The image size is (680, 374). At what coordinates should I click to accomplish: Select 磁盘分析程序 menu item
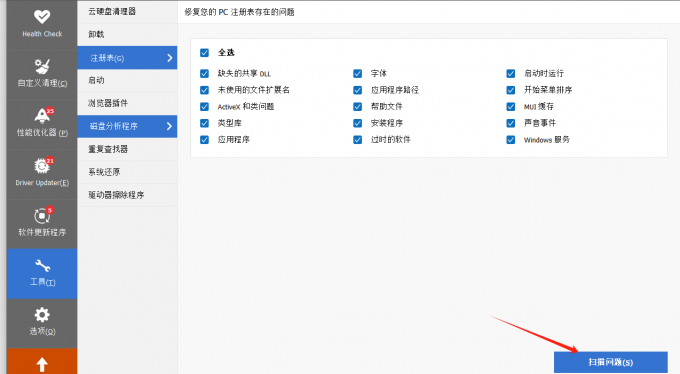pos(127,126)
